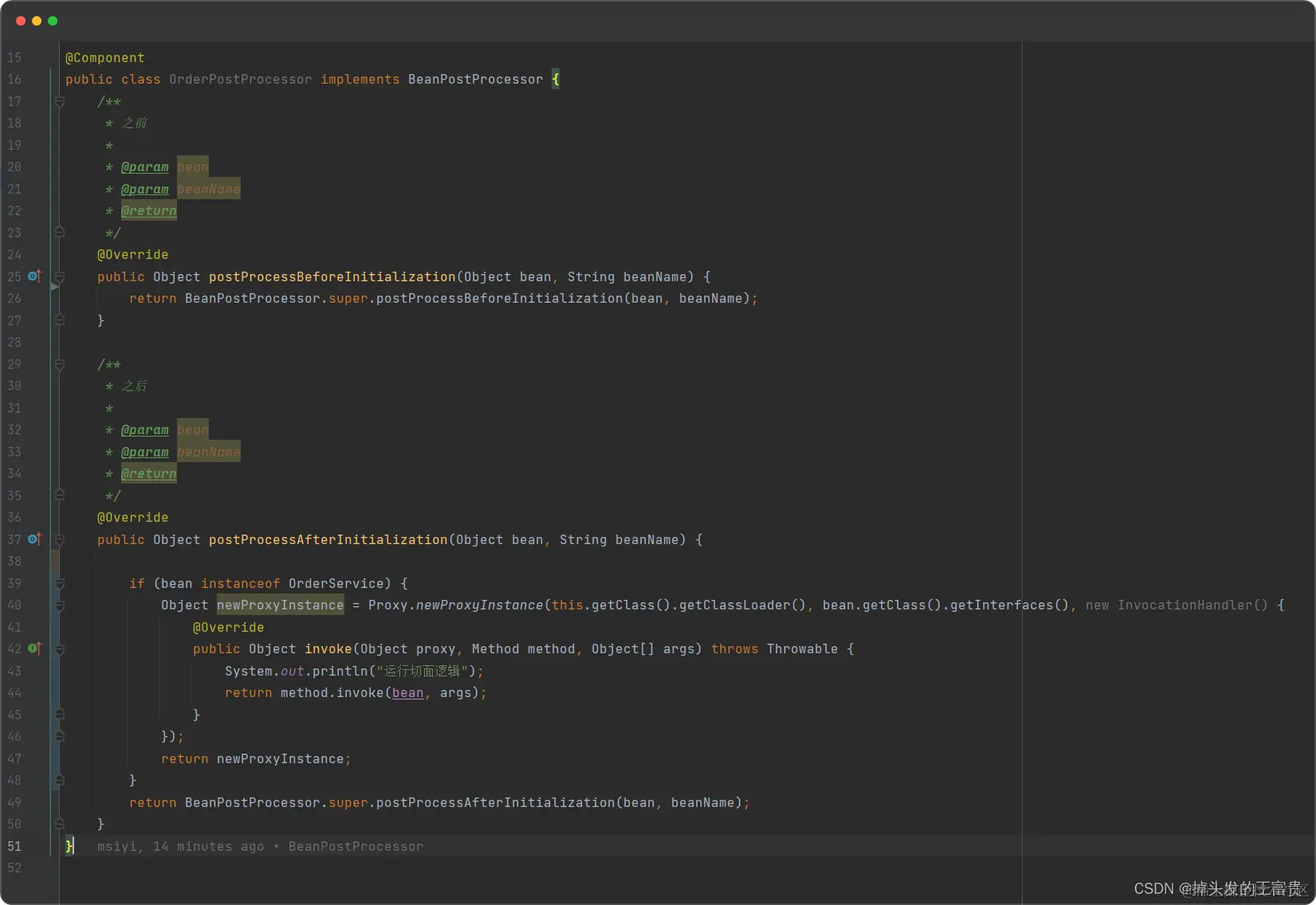Click the @Component annotation

click(105, 58)
